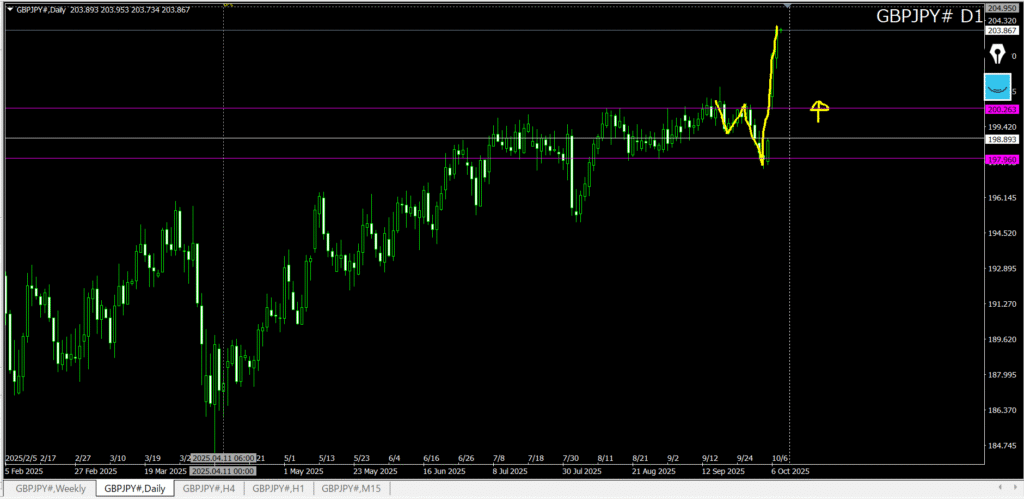Click the chart shift triangle at top
Viewport: 1024px width, 499px height.
click(788, 6)
